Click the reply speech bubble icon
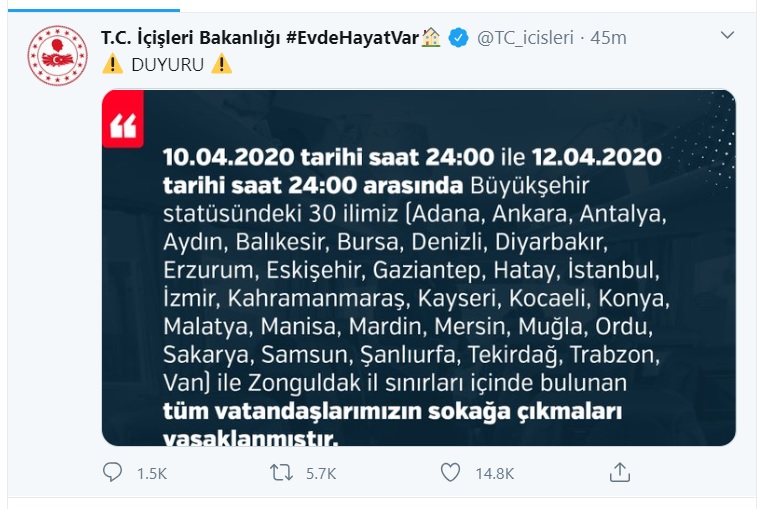The height and width of the screenshot is (509, 772). pyautogui.click(x=112, y=473)
